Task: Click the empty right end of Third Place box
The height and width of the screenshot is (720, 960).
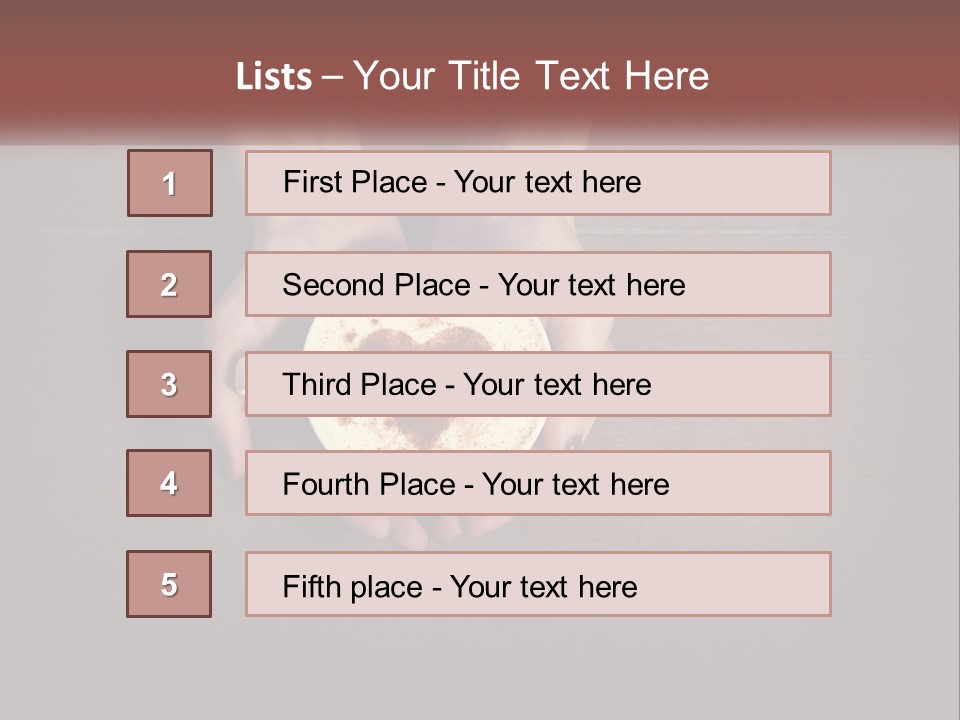Action: [760, 384]
